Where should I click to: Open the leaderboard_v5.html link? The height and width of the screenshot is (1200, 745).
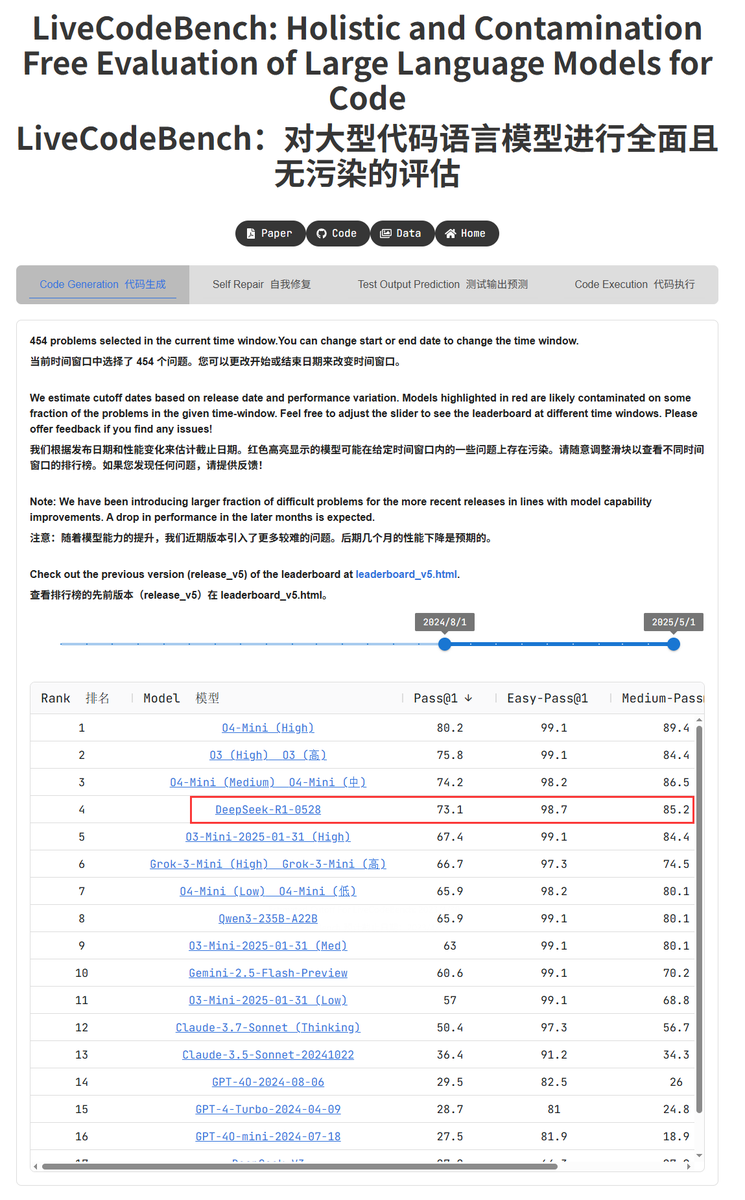[x=407, y=574]
